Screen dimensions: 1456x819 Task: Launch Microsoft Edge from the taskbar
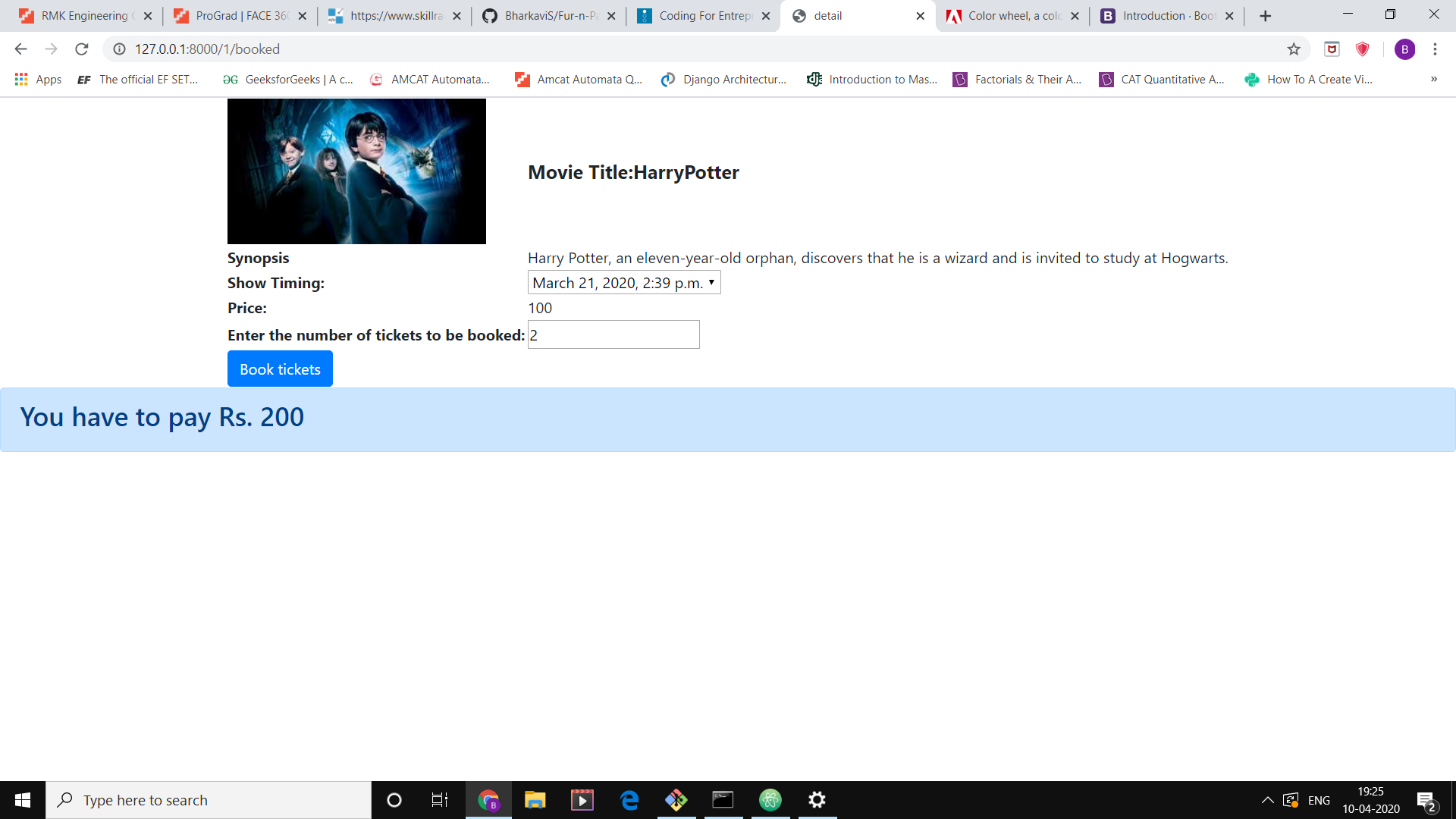(x=629, y=799)
